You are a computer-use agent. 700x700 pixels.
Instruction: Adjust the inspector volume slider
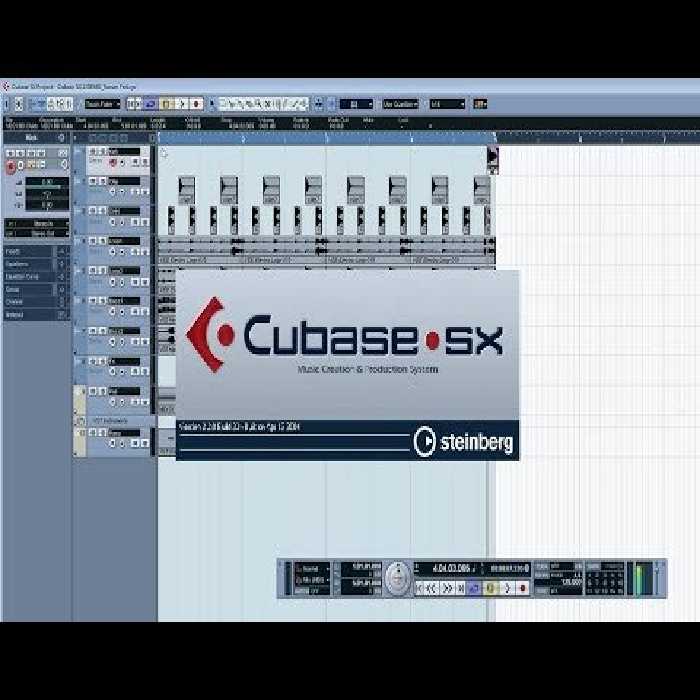point(47,188)
